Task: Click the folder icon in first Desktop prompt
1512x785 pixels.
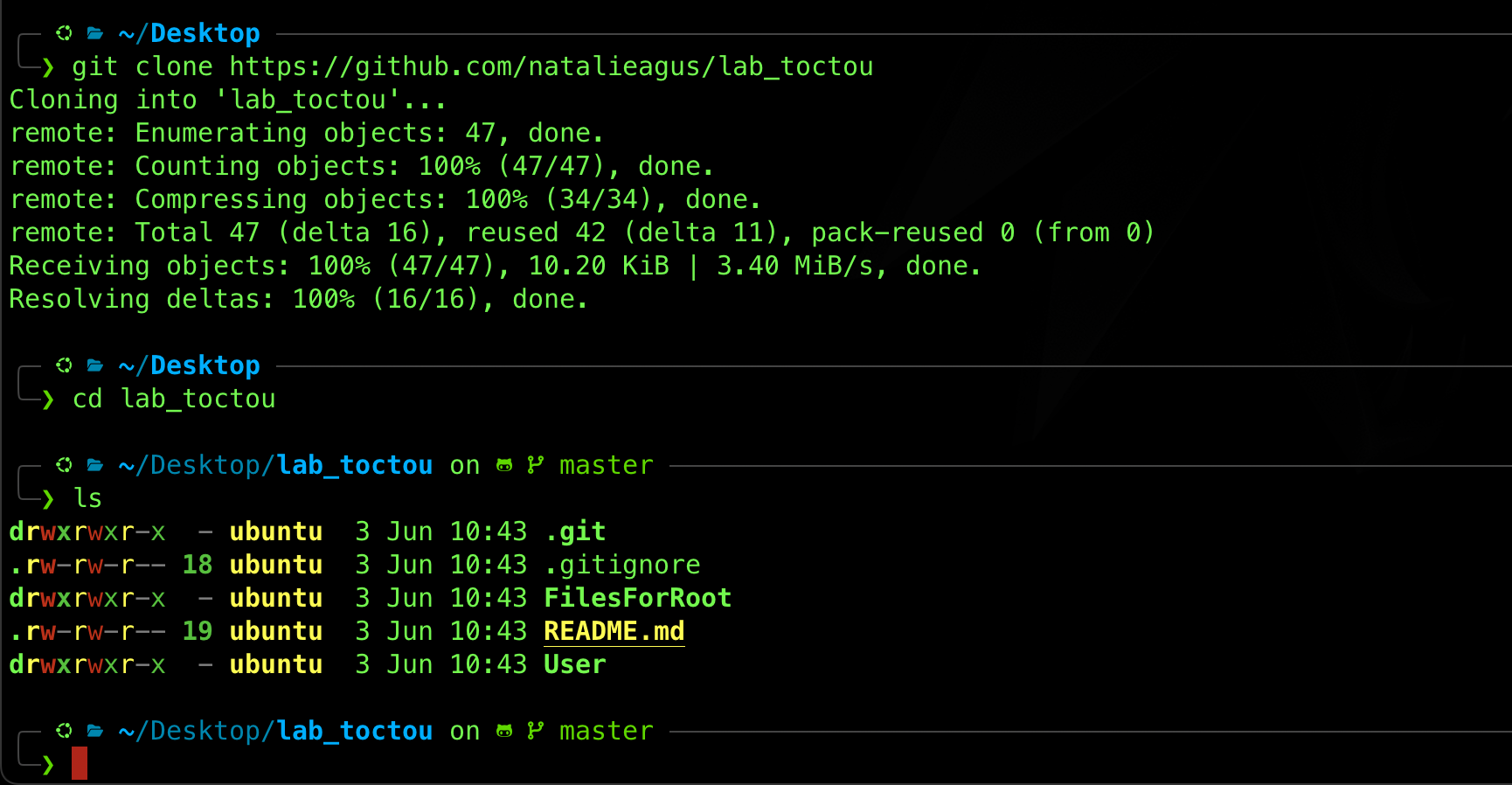Action: pos(95,33)
